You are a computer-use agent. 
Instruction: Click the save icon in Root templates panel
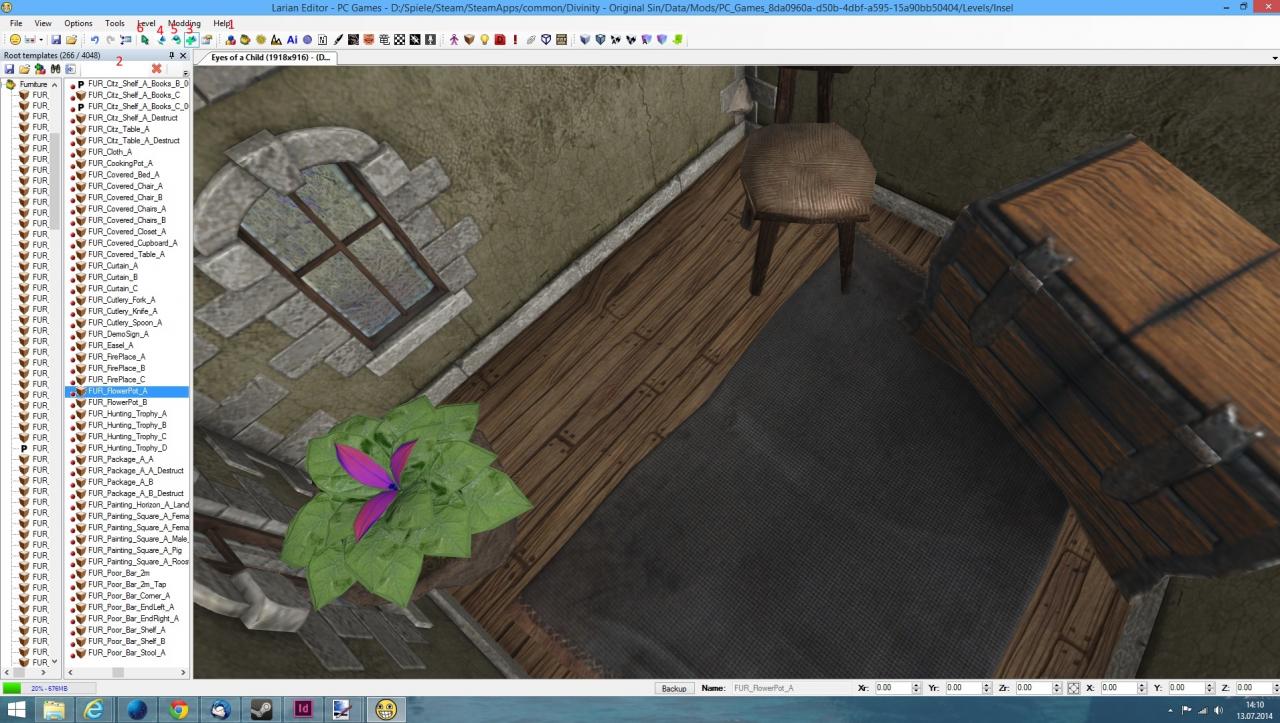click(x=9, y=69)
